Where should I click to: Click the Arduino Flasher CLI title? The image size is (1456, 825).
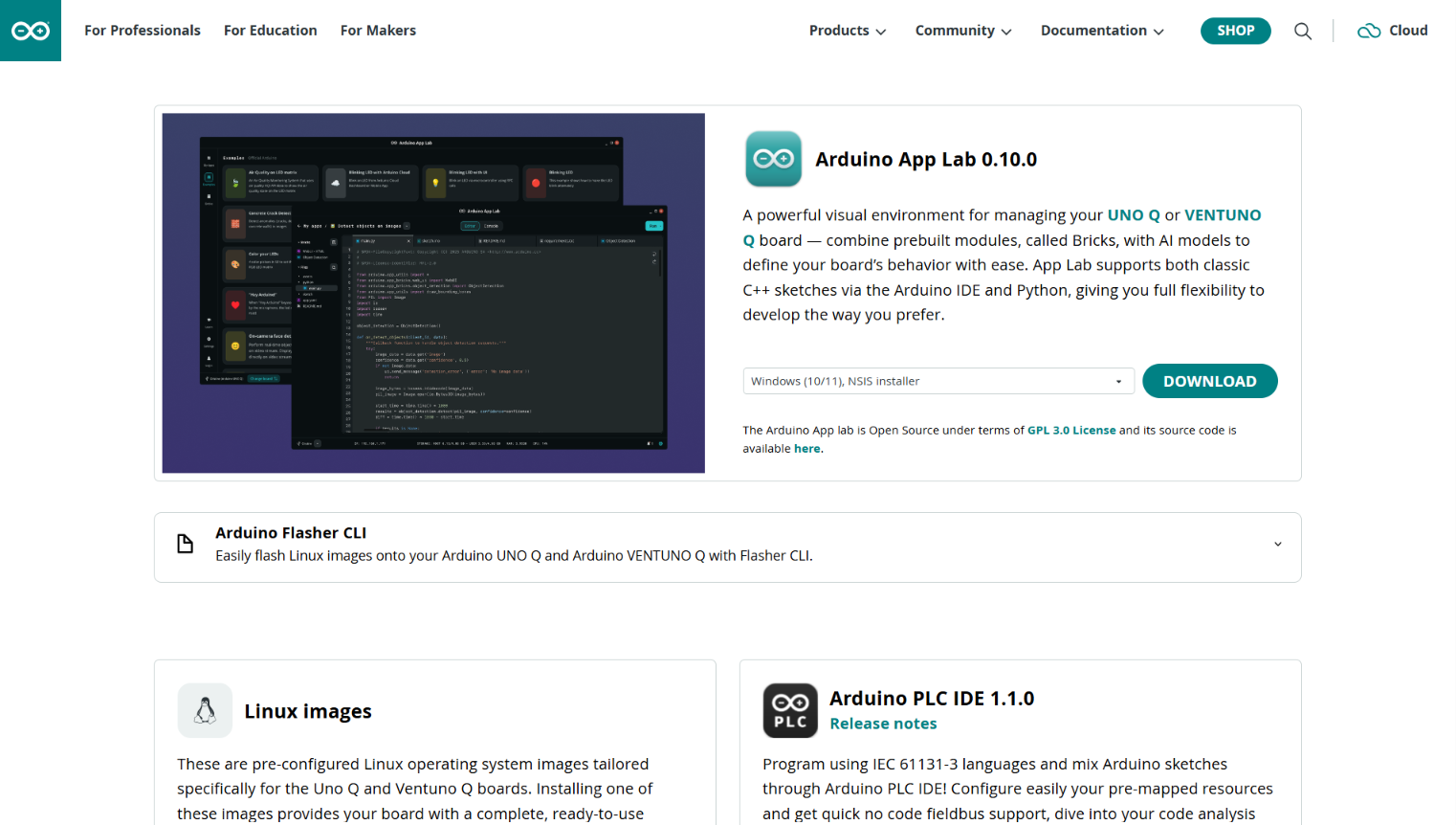[291, 533]
